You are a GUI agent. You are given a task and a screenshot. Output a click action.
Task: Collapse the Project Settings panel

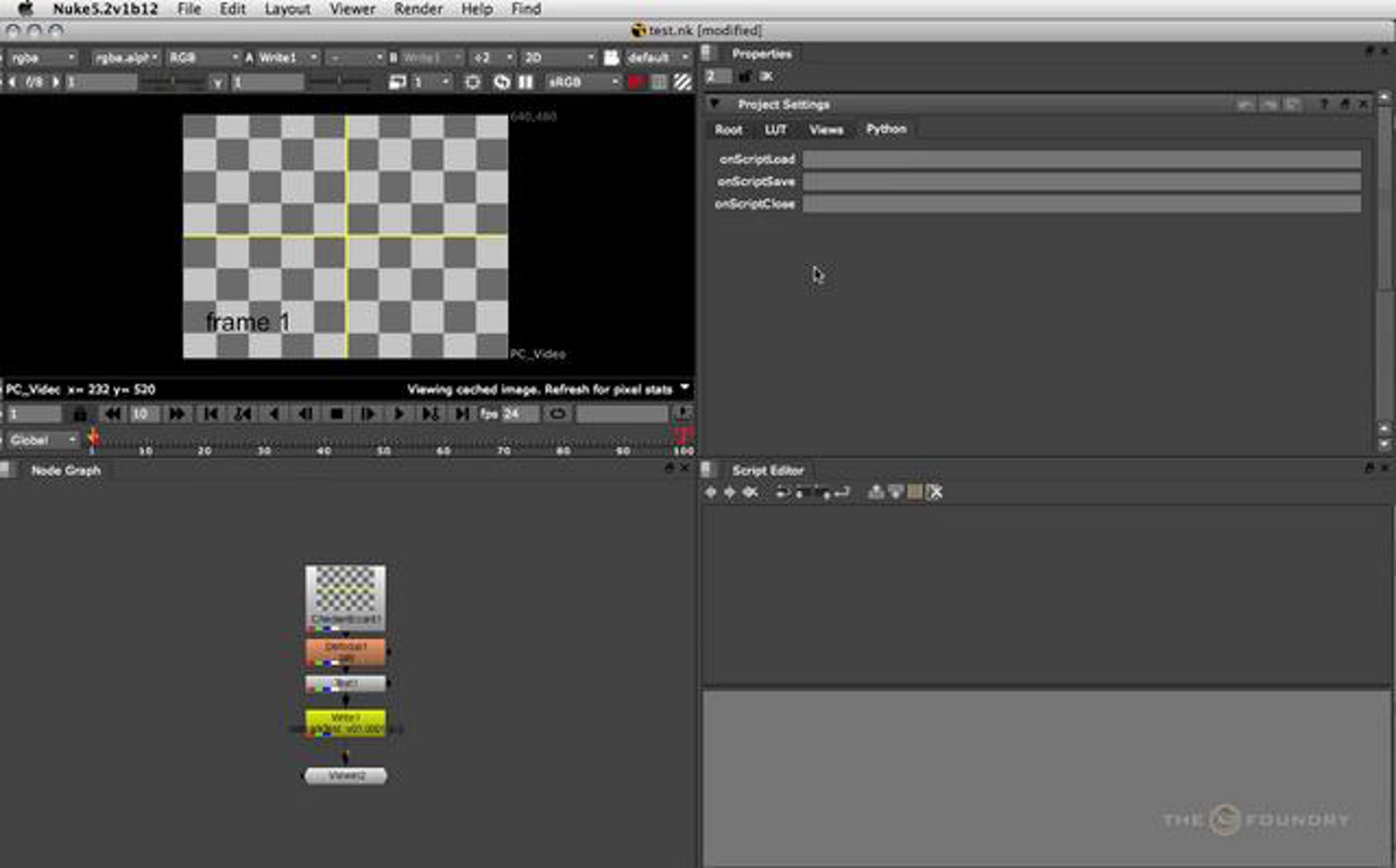click(715, 104)
